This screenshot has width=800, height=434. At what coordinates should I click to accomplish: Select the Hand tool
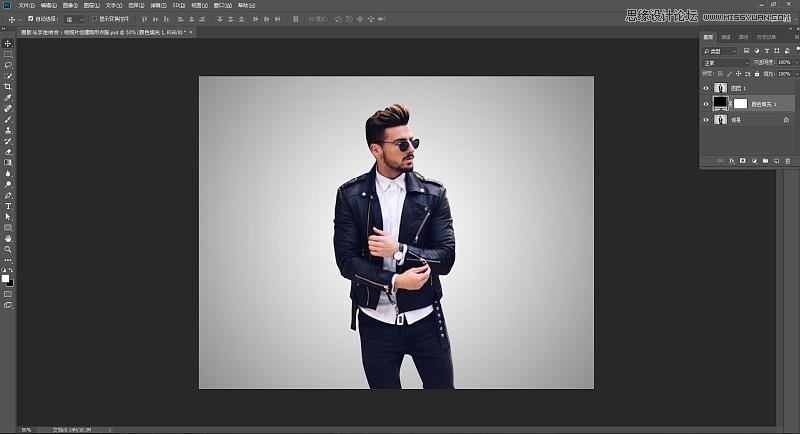[8, 238]
